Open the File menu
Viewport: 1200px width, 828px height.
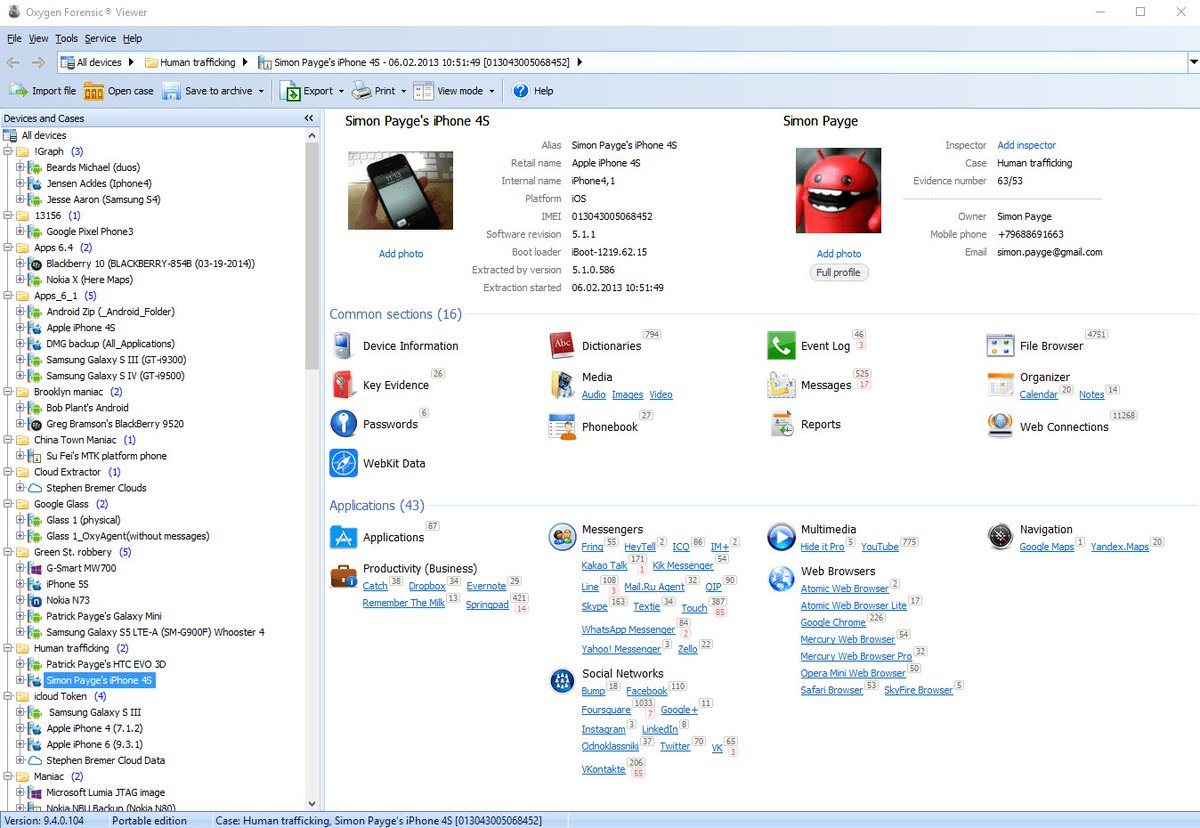(14, 38)
